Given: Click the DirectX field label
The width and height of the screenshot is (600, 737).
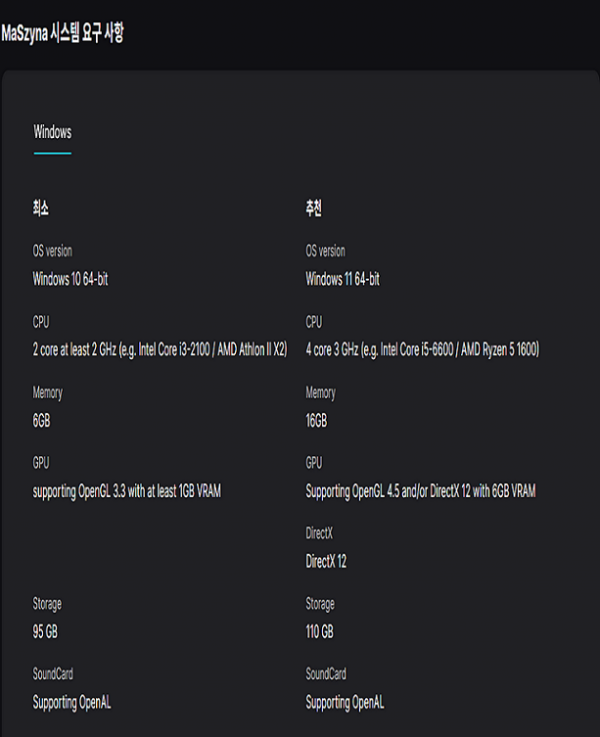Looking at the screenshot, I should 318,534.
